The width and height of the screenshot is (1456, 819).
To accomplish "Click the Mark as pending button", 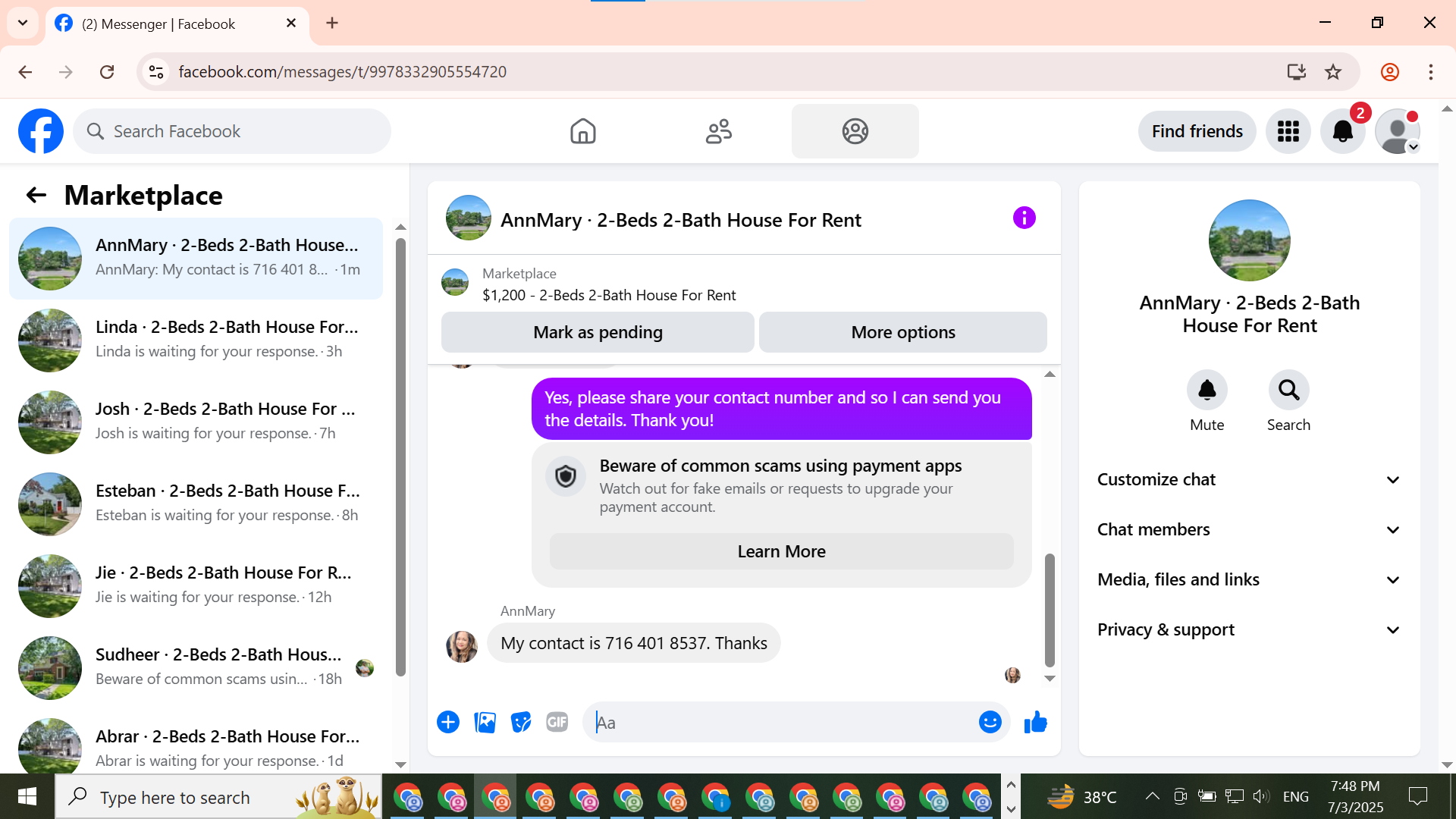I will tap(598, 333).
